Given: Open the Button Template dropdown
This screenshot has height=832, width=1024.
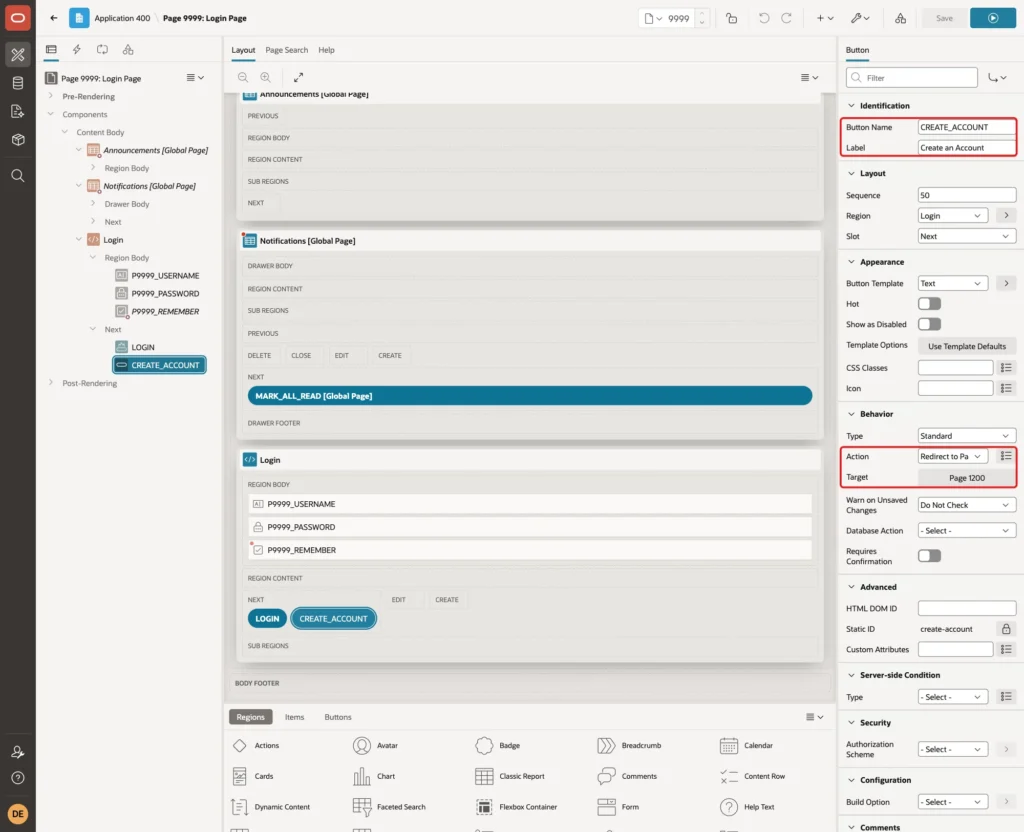Looking at the screenshot, I should tap(953, 283).
